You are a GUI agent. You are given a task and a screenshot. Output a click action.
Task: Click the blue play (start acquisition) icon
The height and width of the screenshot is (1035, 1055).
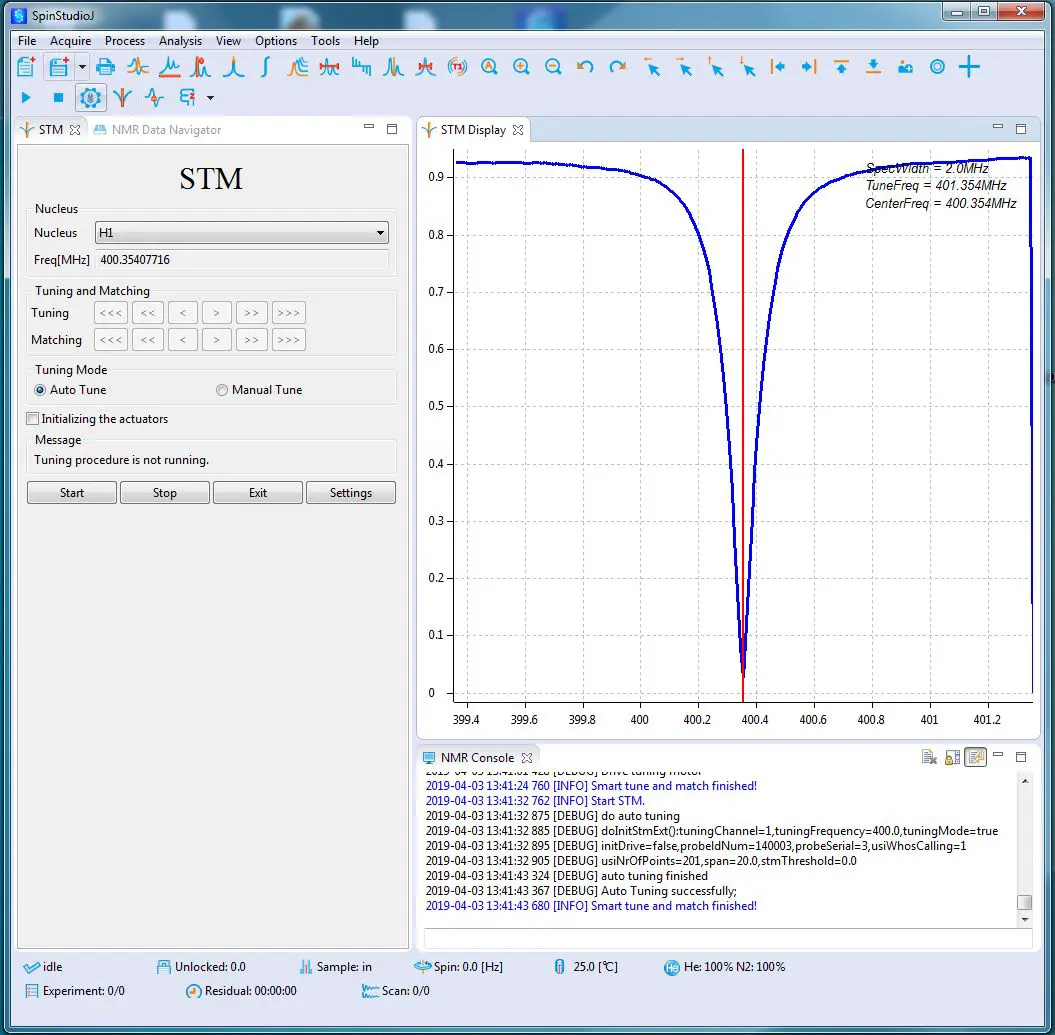point(26,97)
